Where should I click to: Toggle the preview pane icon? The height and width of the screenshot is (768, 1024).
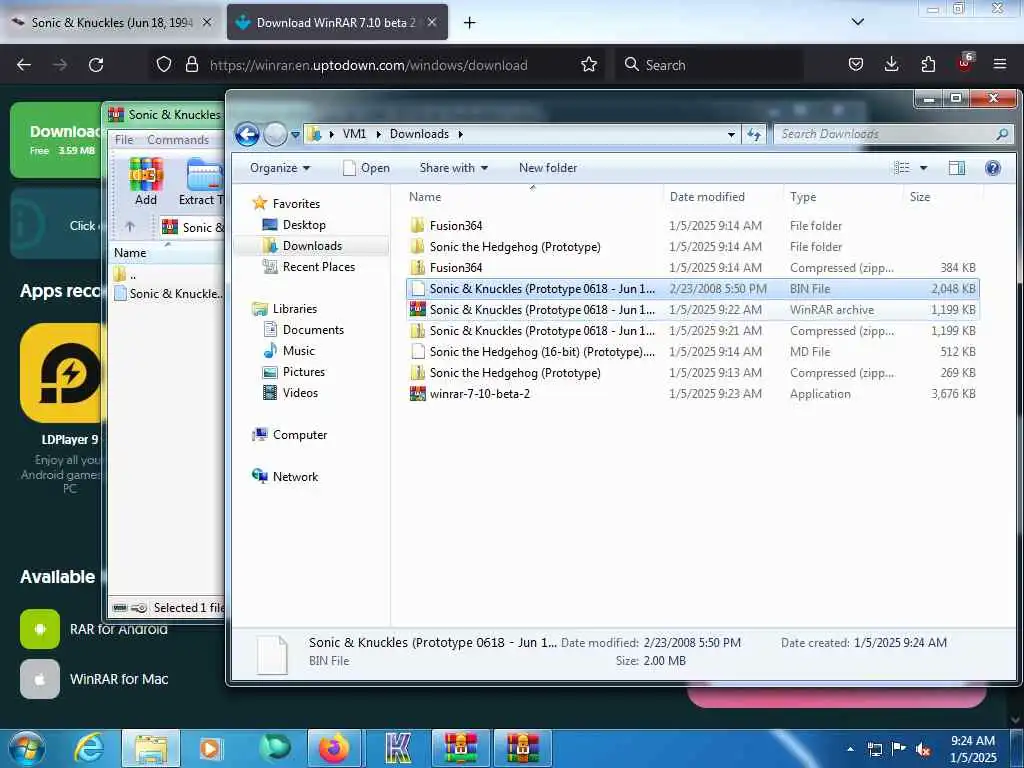point(957,168)
